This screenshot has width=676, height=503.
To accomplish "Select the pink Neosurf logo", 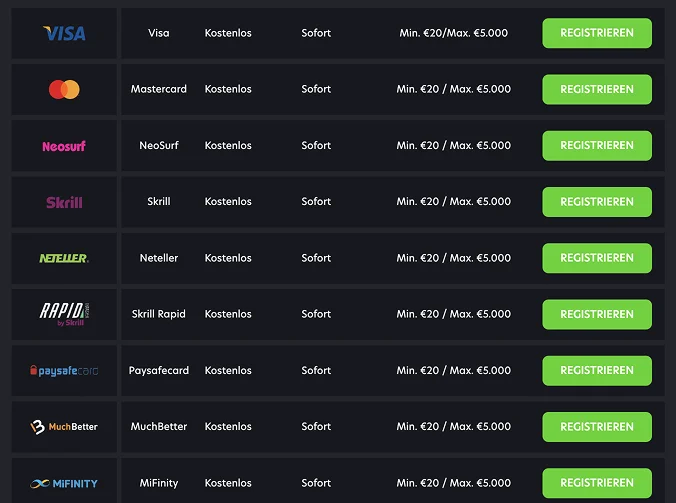I will 64,146.
